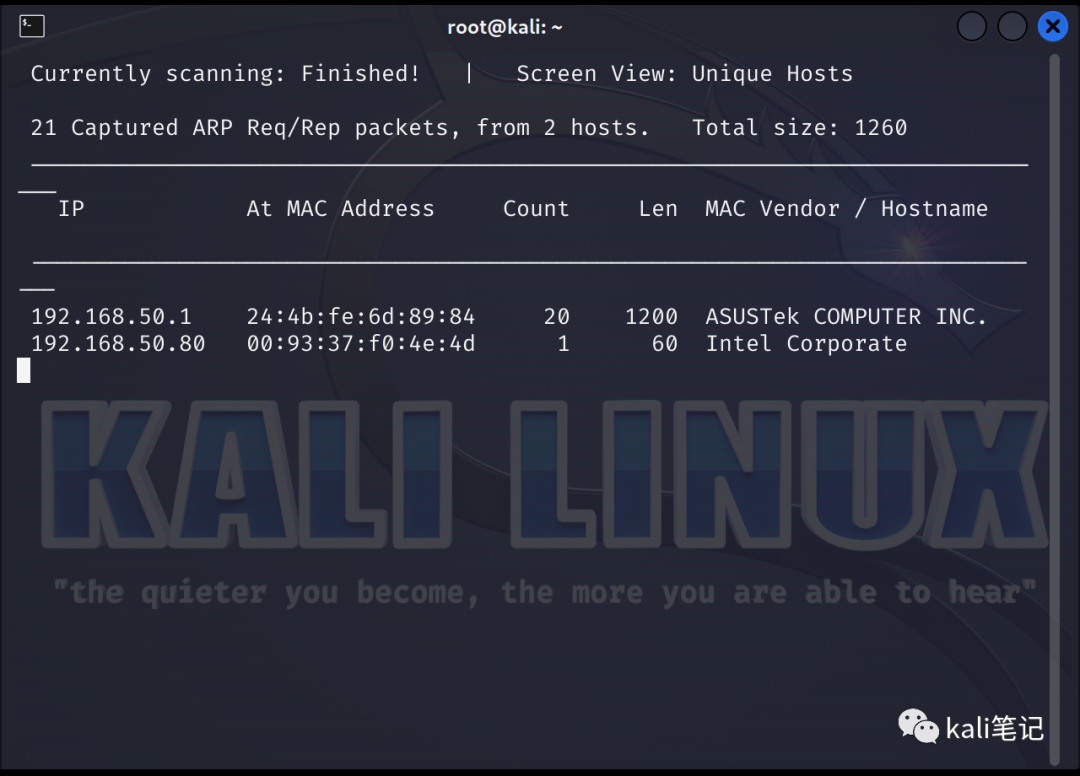This screenshot has height=776, width=1080.
Task: Click the 'Count' column header
Action: pos(536,209)
